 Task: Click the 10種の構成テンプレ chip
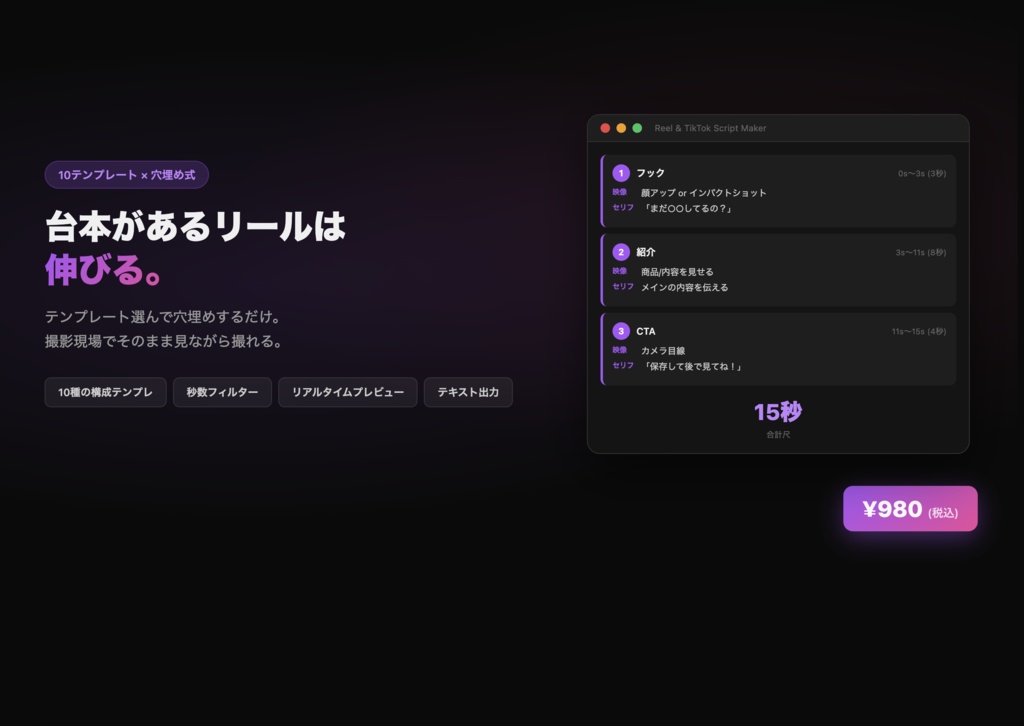(105, 392)
